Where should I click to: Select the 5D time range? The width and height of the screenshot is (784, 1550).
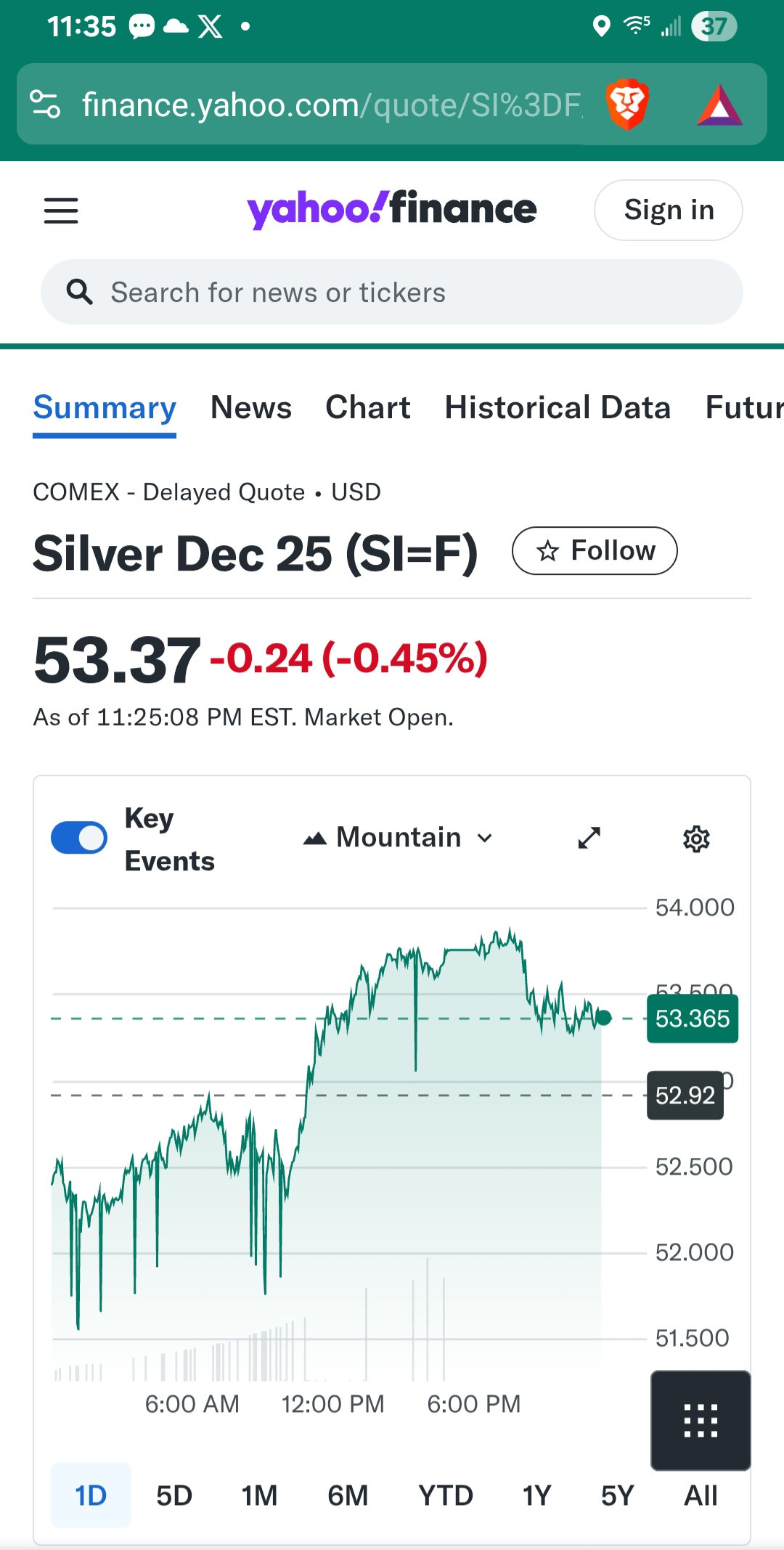(174, 1496)
